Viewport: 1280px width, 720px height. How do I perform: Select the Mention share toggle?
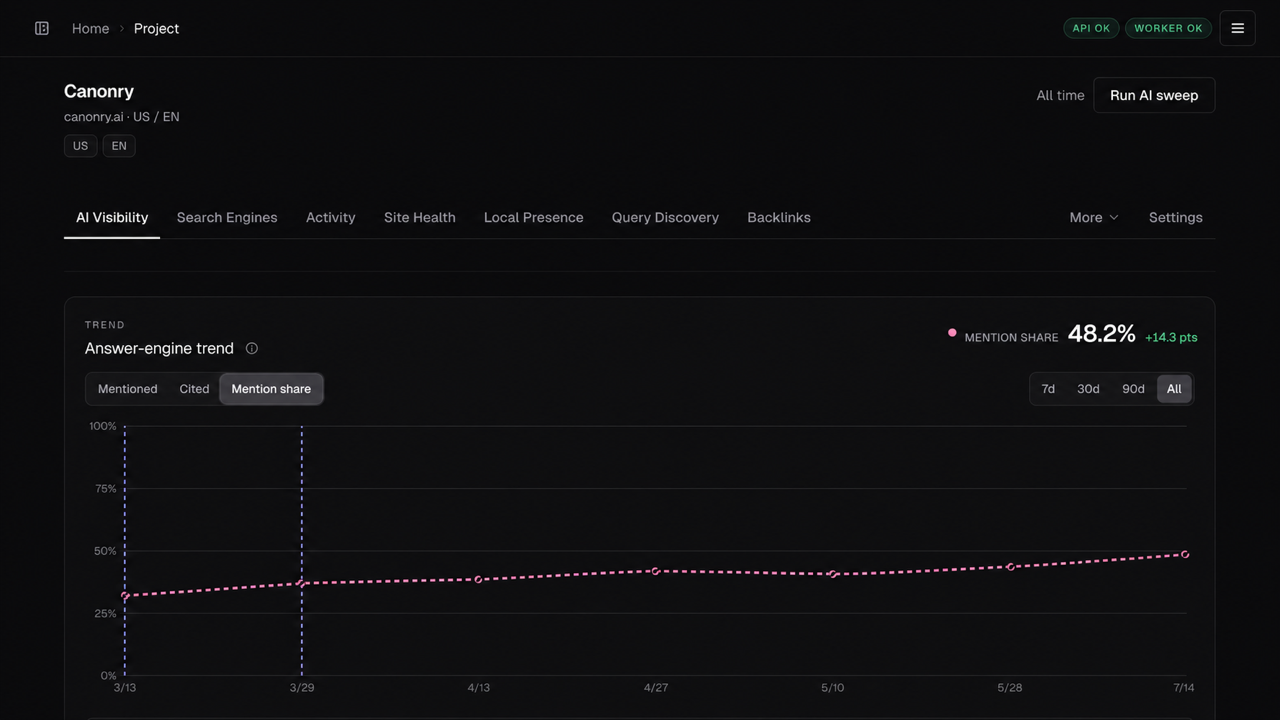[271, 389]
